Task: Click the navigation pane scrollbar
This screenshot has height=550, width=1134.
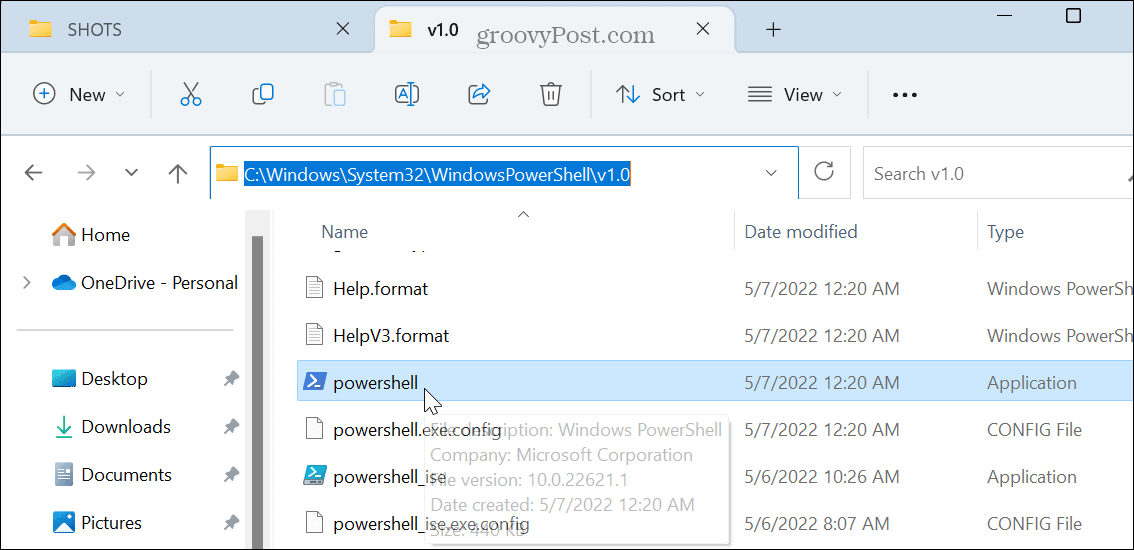Action: (x=257, y=391)
